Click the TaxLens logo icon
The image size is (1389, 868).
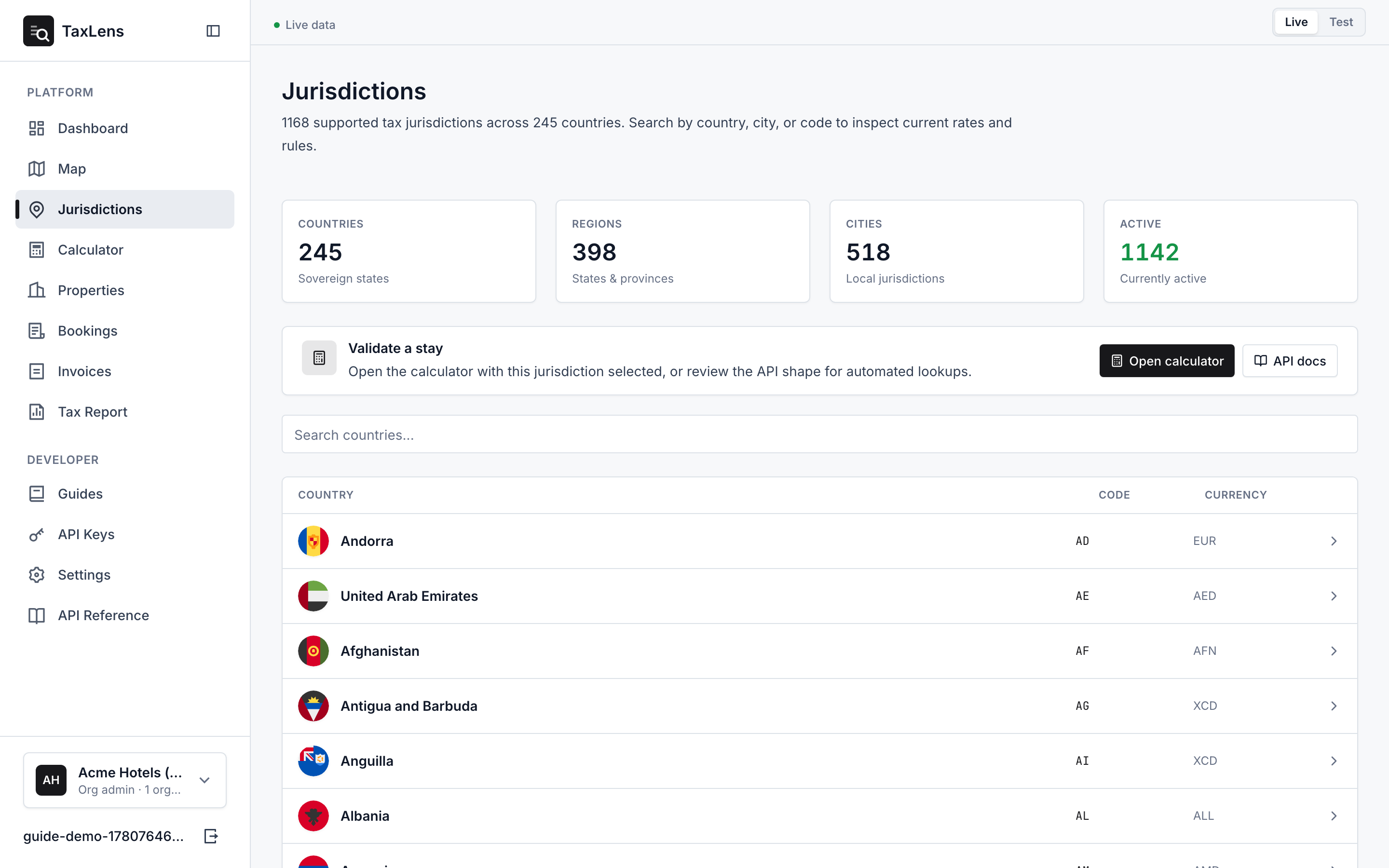pyautogui.click(x=39, y=31)
